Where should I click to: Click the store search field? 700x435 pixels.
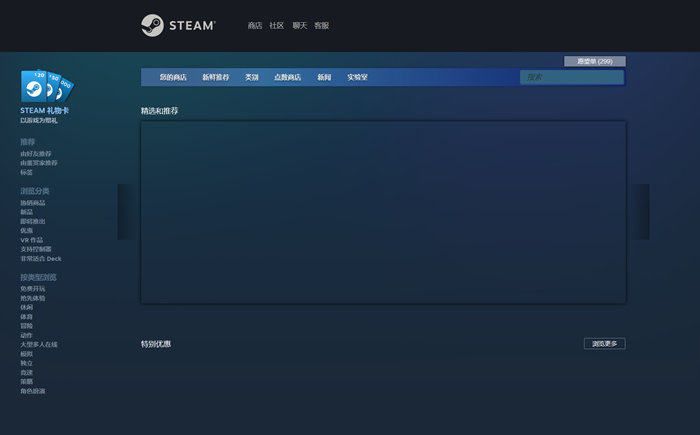(570, 77)
